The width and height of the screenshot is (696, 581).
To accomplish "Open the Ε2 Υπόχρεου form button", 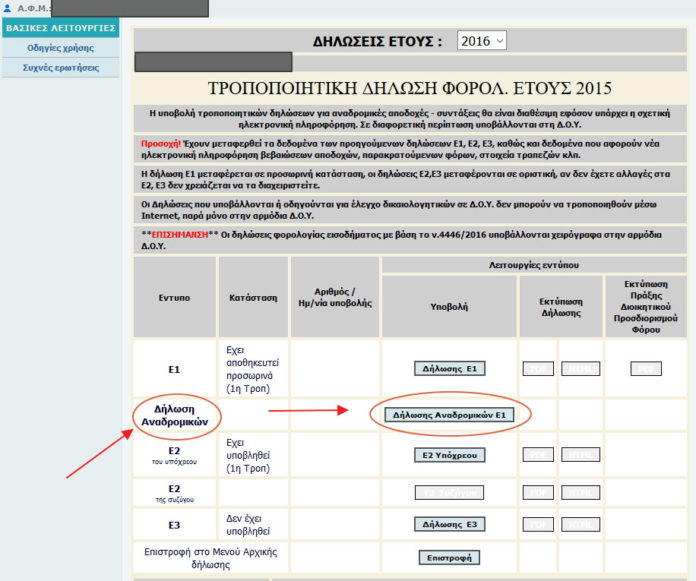I will (x=450, y=455).
